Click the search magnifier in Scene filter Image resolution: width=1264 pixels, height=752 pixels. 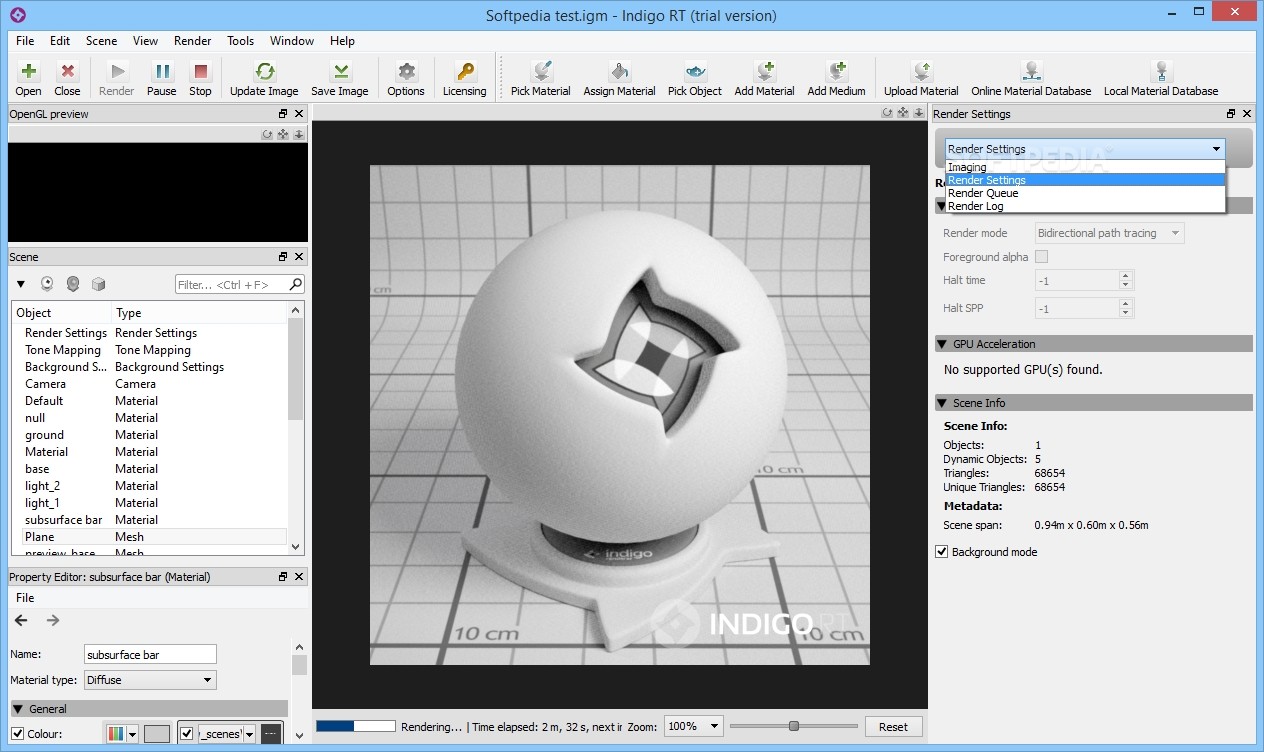coord(296,284)
